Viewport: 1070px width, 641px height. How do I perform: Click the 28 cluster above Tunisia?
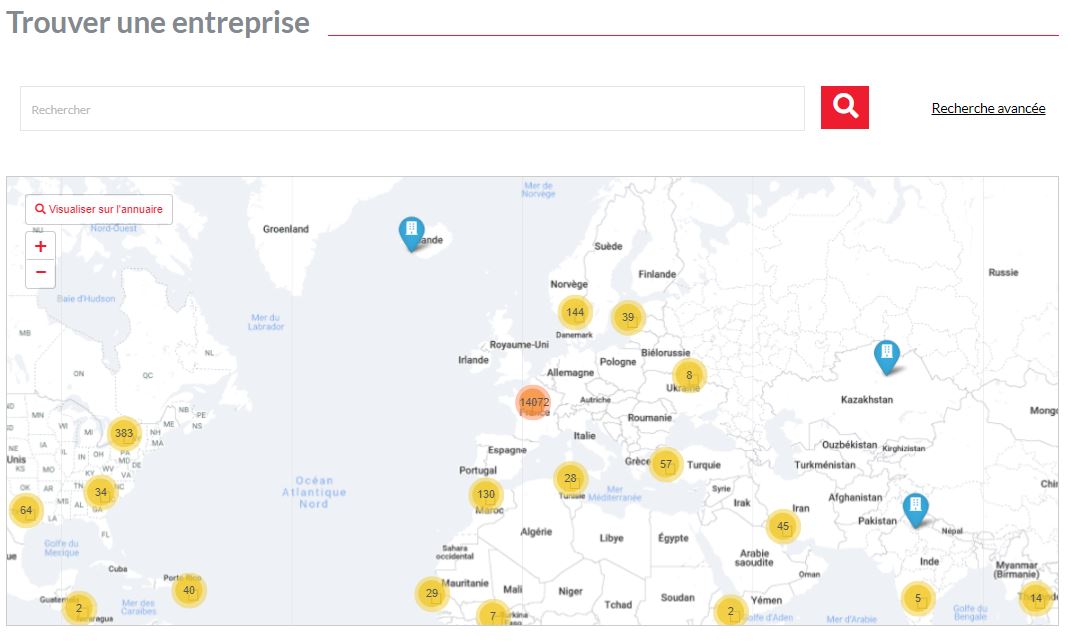[570, 478]
